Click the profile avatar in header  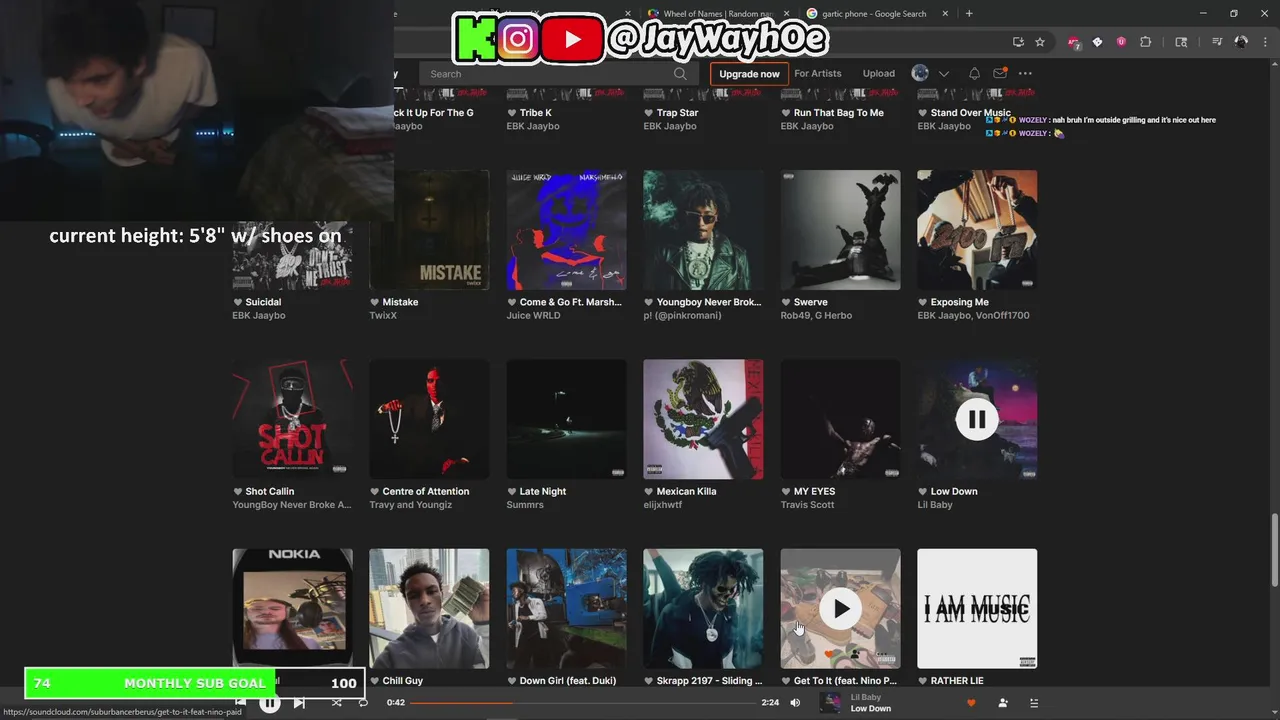coord(920,73)
